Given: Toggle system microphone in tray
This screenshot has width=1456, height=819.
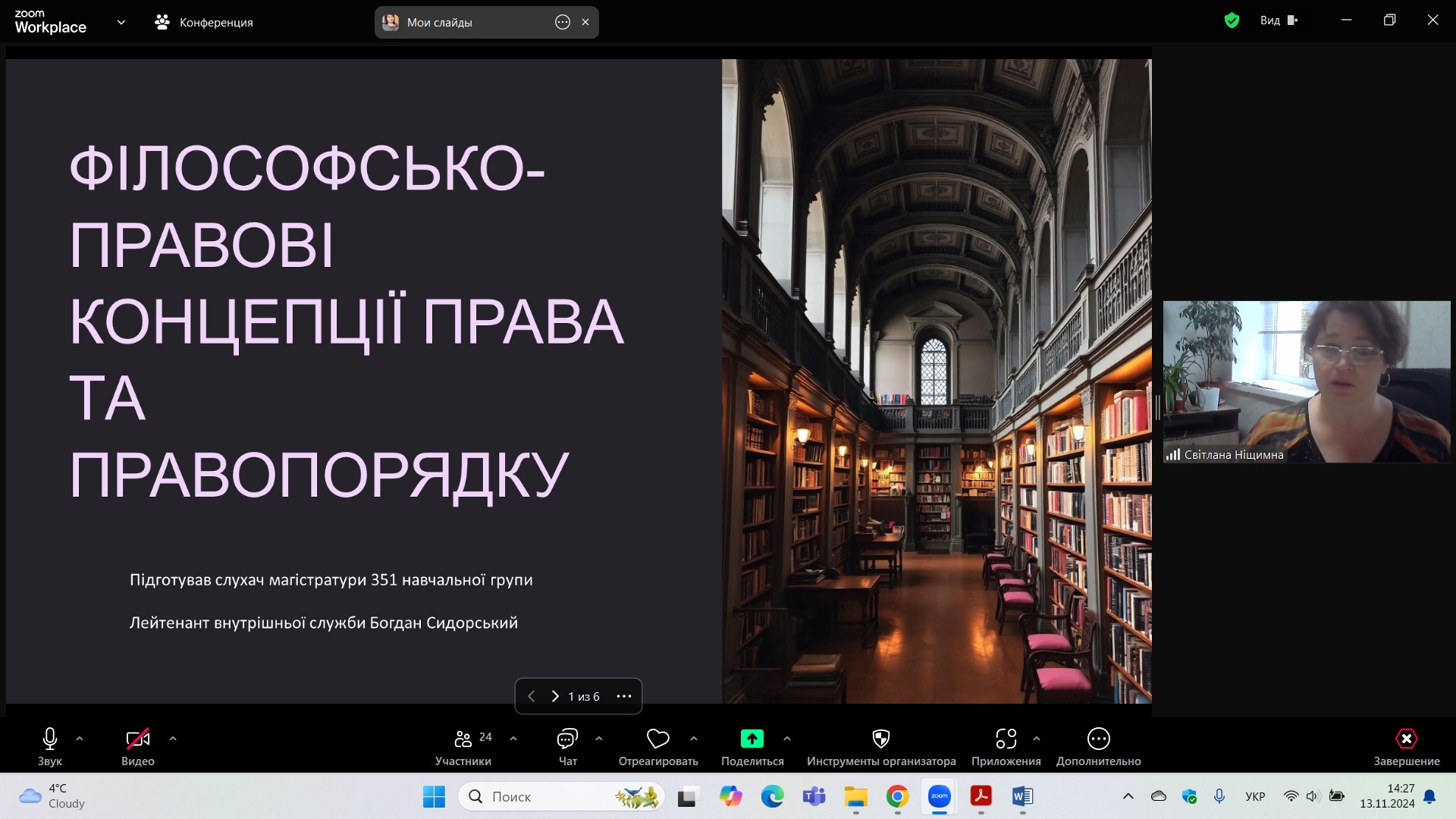Looking at the screenshot, I should [1219, 796].
